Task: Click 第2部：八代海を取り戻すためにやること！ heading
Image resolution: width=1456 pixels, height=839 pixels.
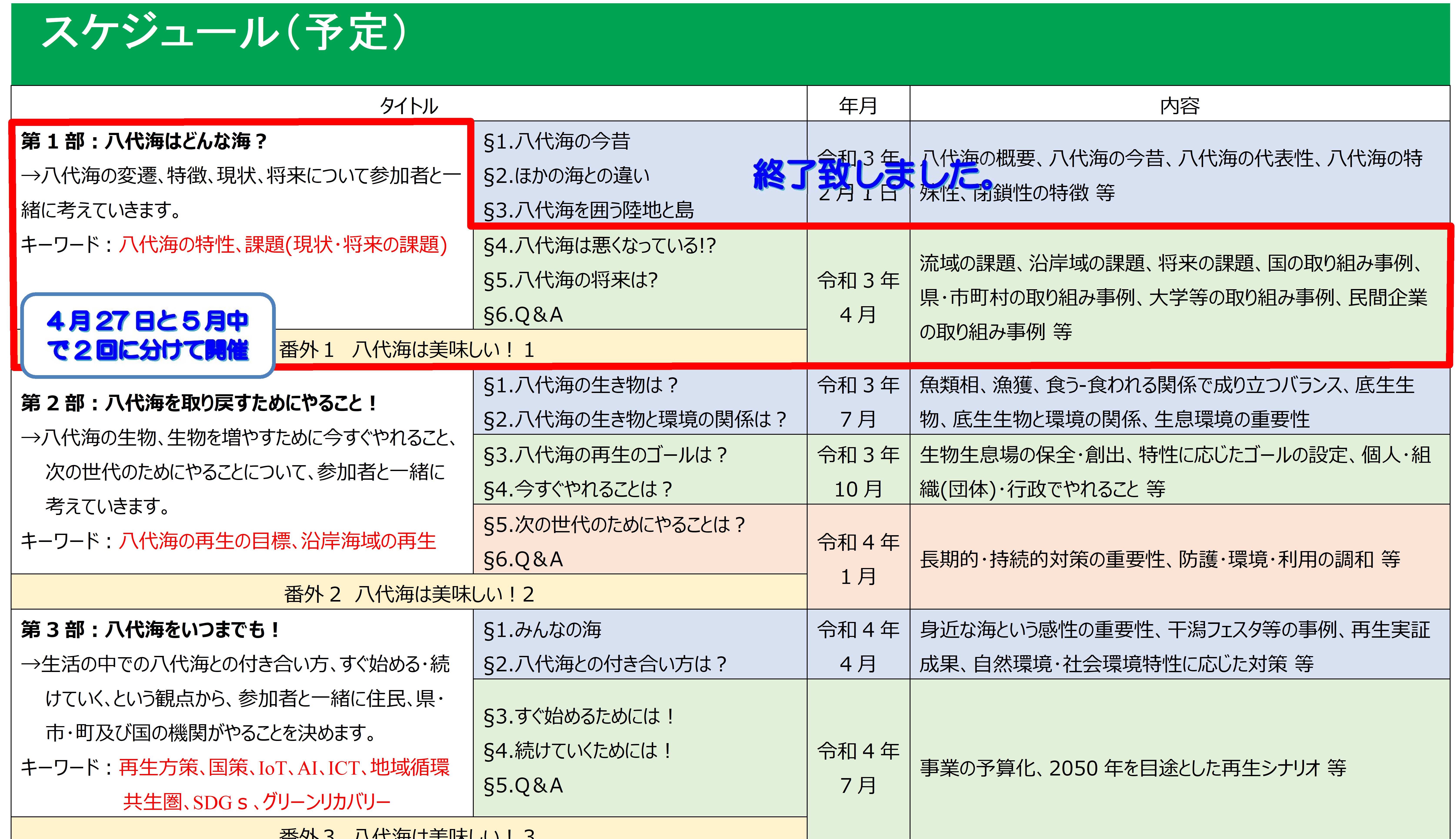Action: 199,403
